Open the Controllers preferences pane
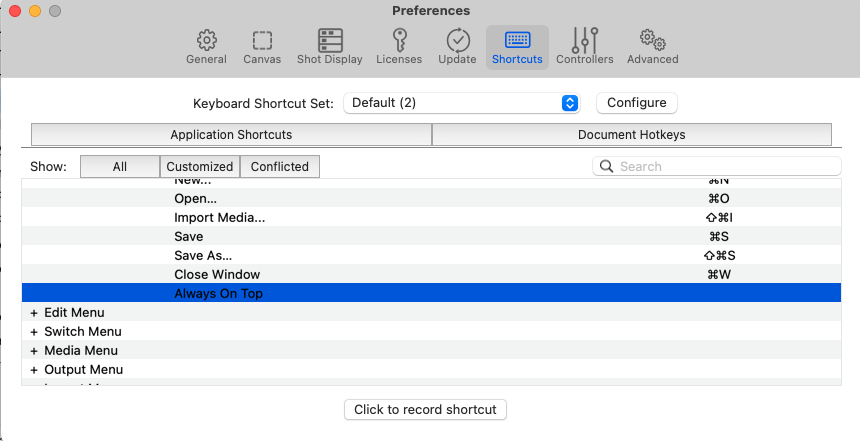Screen dimensions: 860x441 click(x=585, y=47)
